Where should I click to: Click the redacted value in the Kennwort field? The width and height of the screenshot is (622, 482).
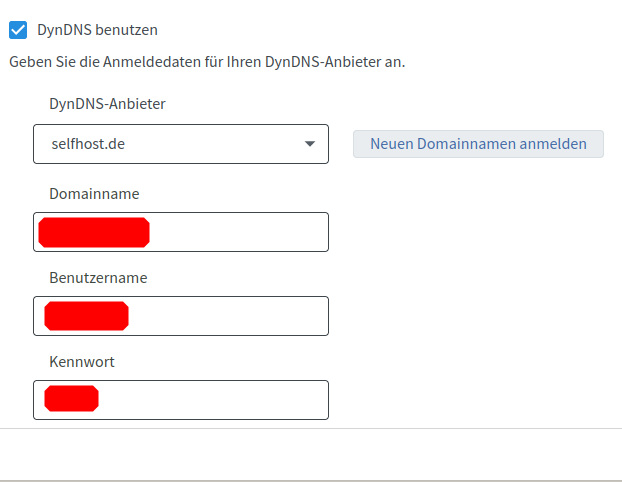(71, 399)
